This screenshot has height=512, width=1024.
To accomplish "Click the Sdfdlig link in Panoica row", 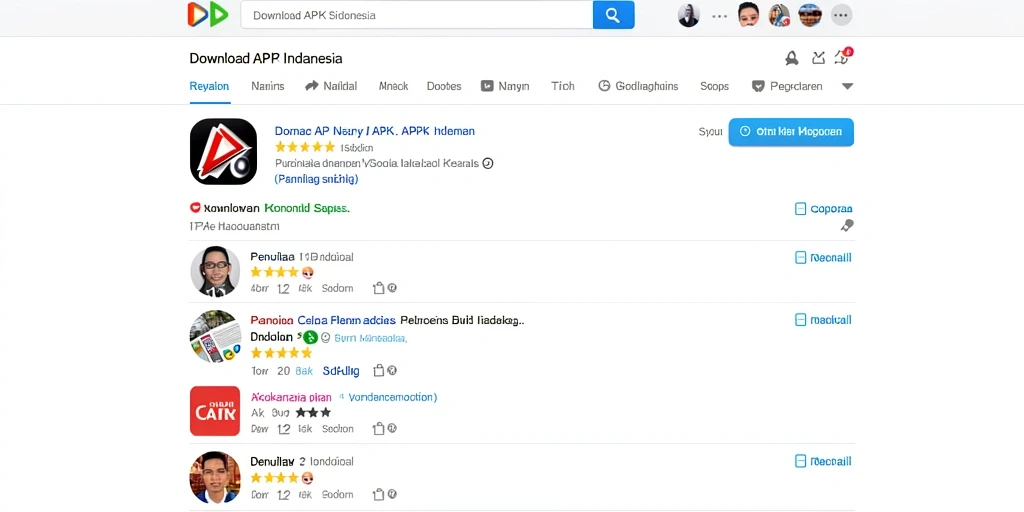I will coord(341,371).
